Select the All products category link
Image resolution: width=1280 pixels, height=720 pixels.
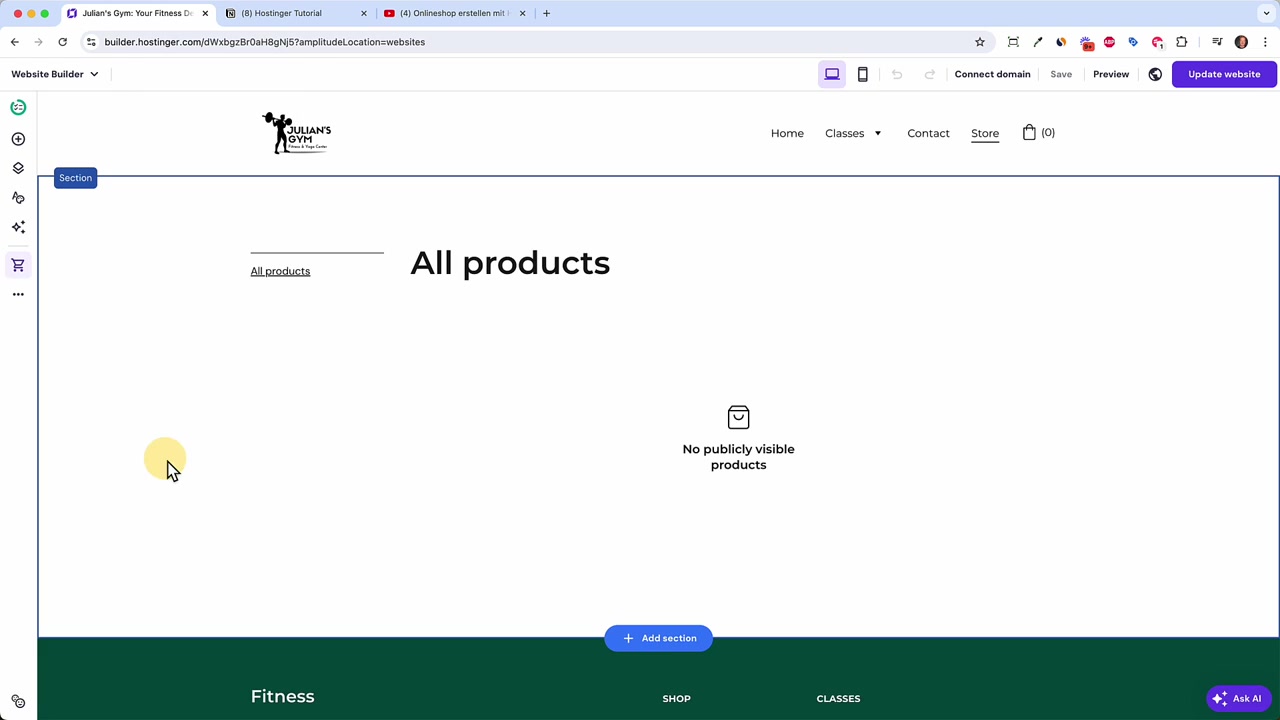pyautogui.click(x=280, y=271)
